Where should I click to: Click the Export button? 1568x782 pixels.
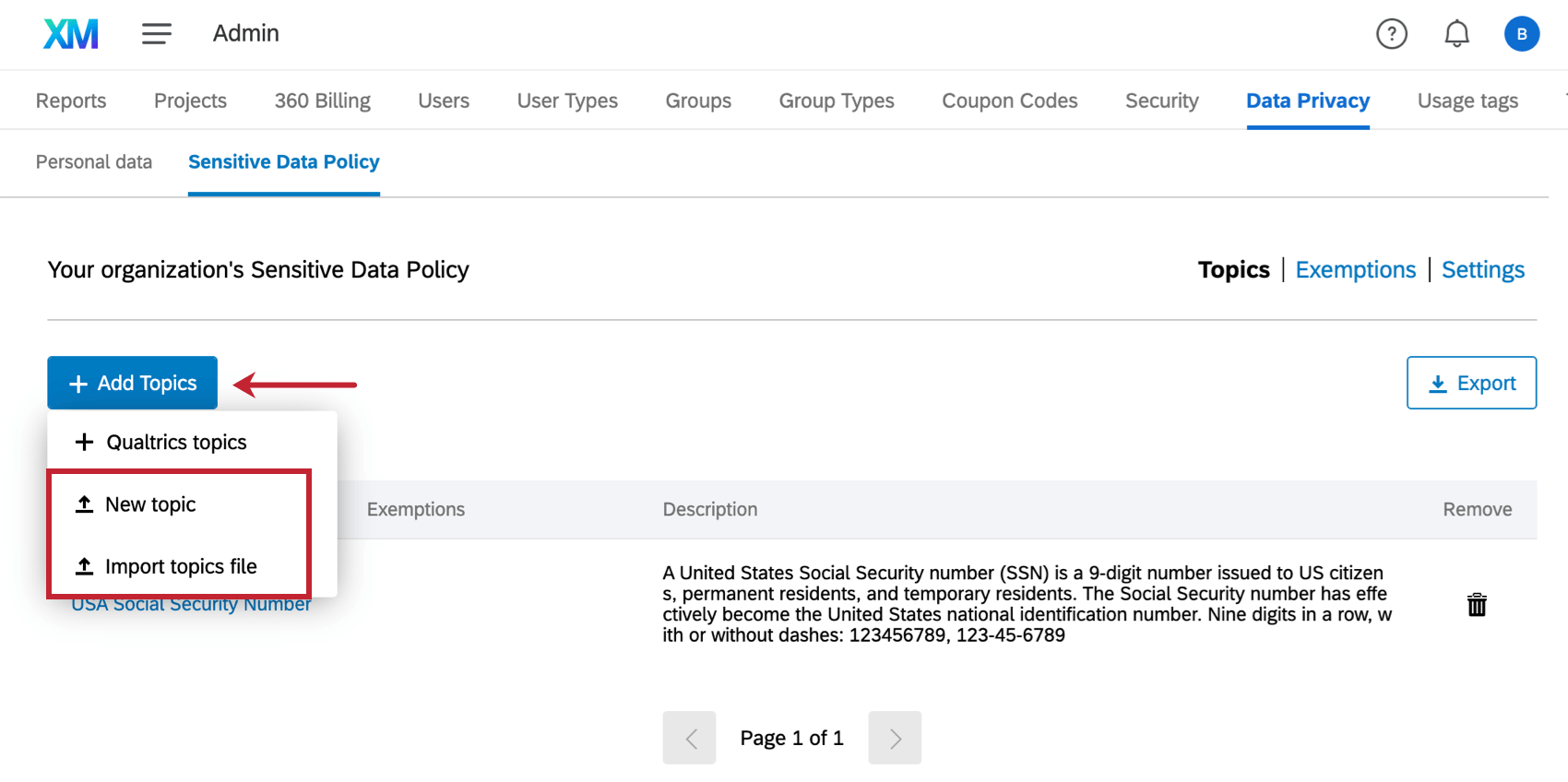(1471, 383)
